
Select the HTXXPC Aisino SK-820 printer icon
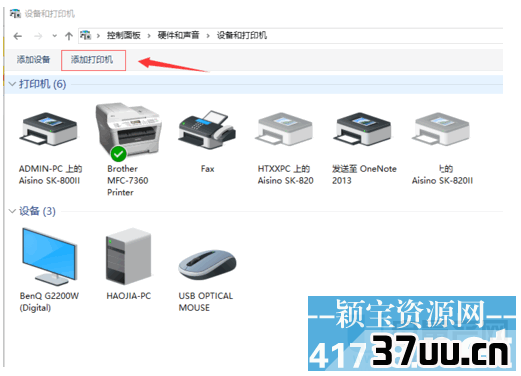[284, 129]
